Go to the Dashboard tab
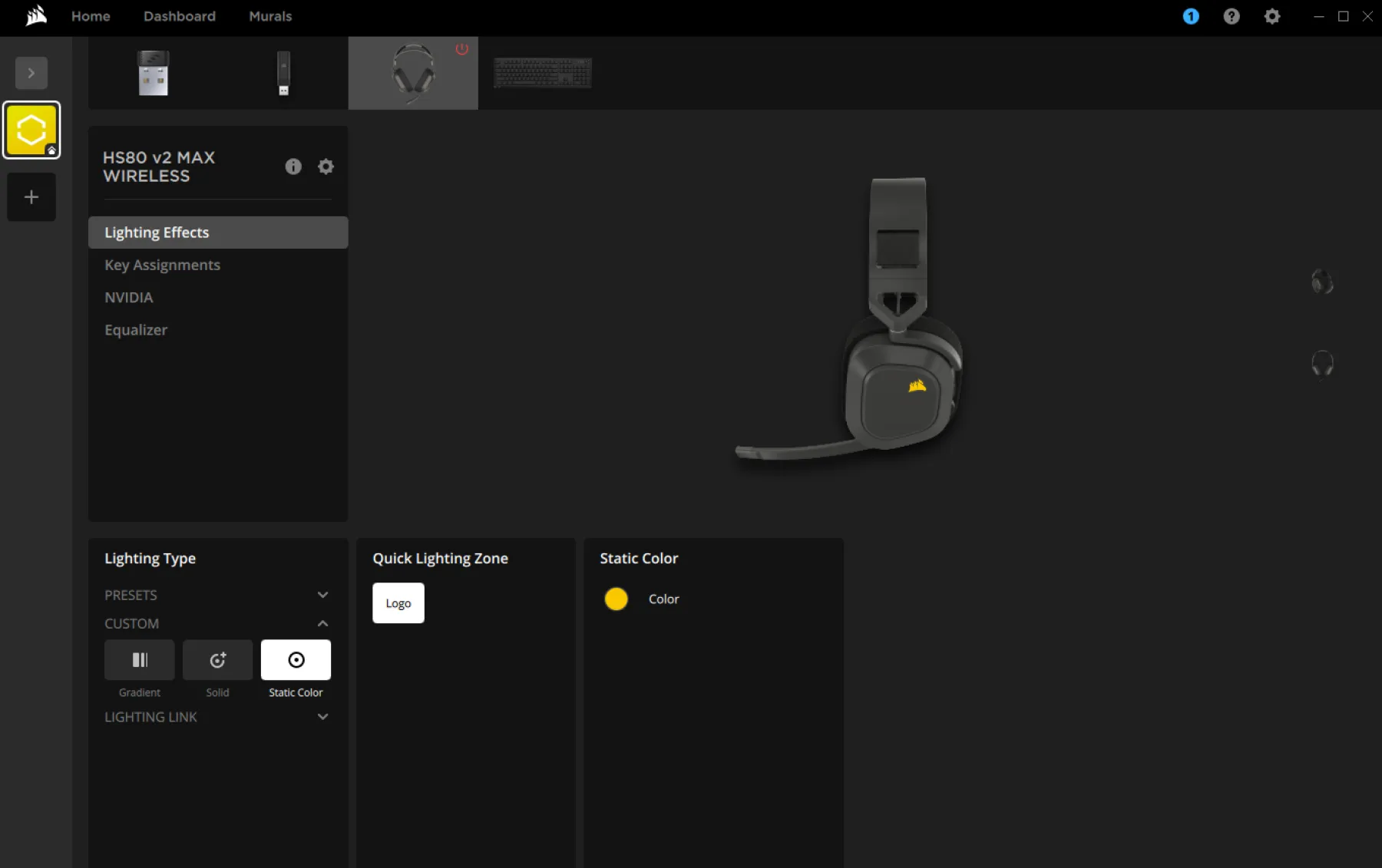 coord(180,16)
